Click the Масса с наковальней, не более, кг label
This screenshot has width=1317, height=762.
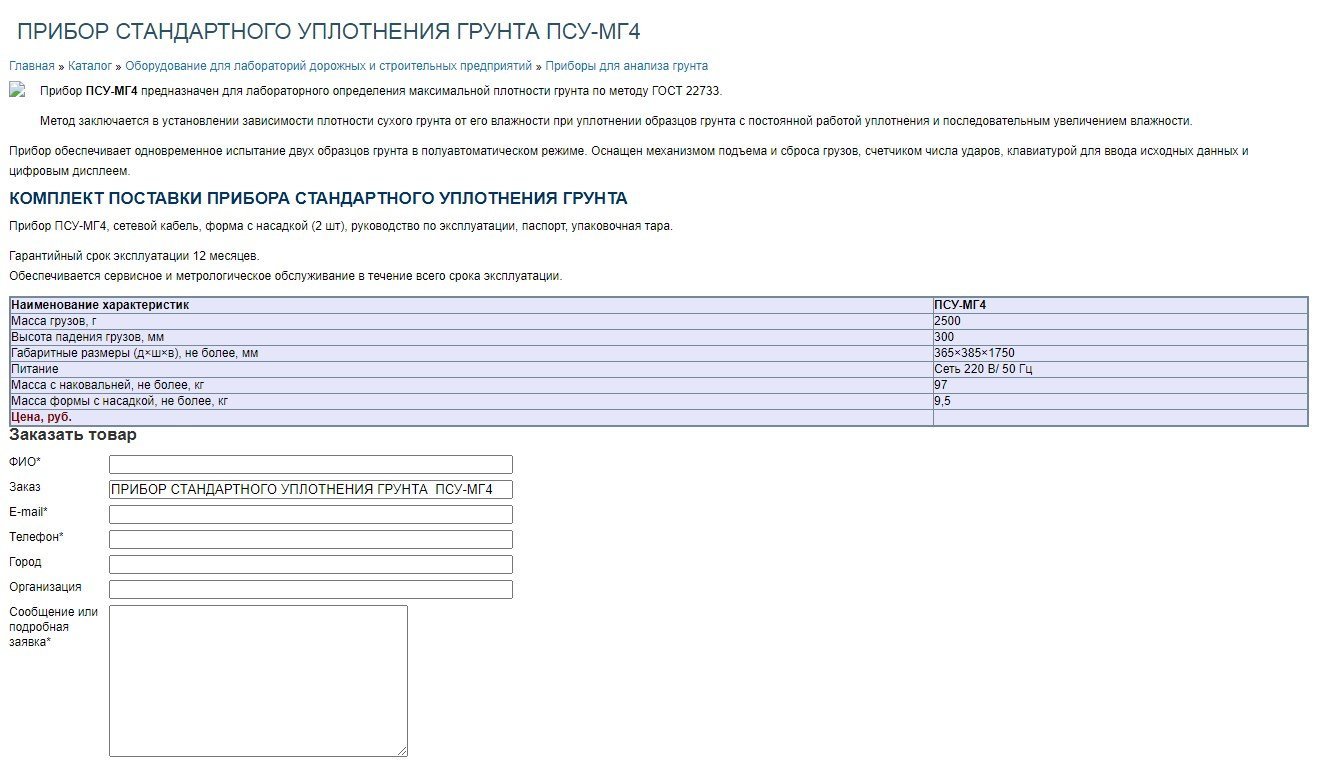[107, 385]
